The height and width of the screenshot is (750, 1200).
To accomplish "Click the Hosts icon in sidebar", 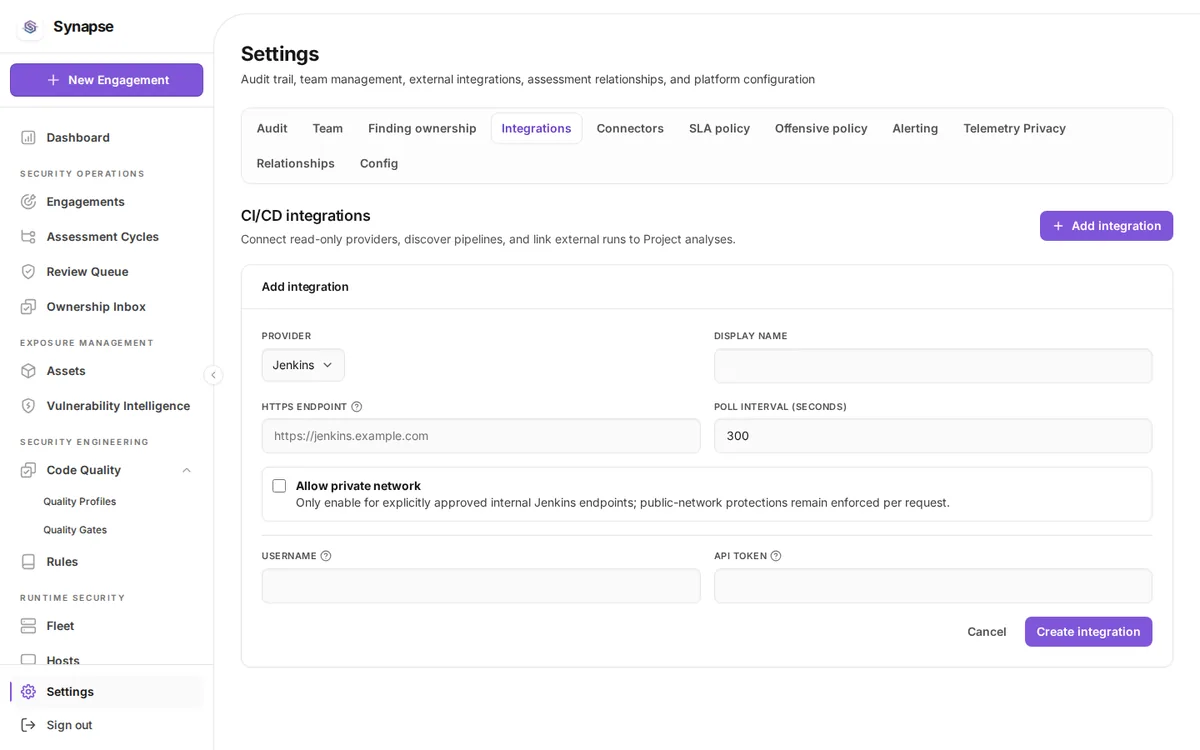I will [x=28, y=659].
